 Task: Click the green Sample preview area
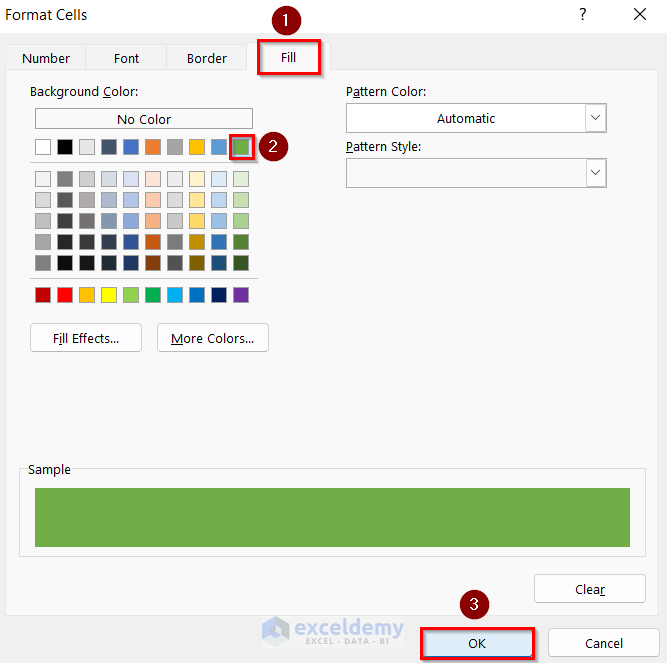click(332, 517)
